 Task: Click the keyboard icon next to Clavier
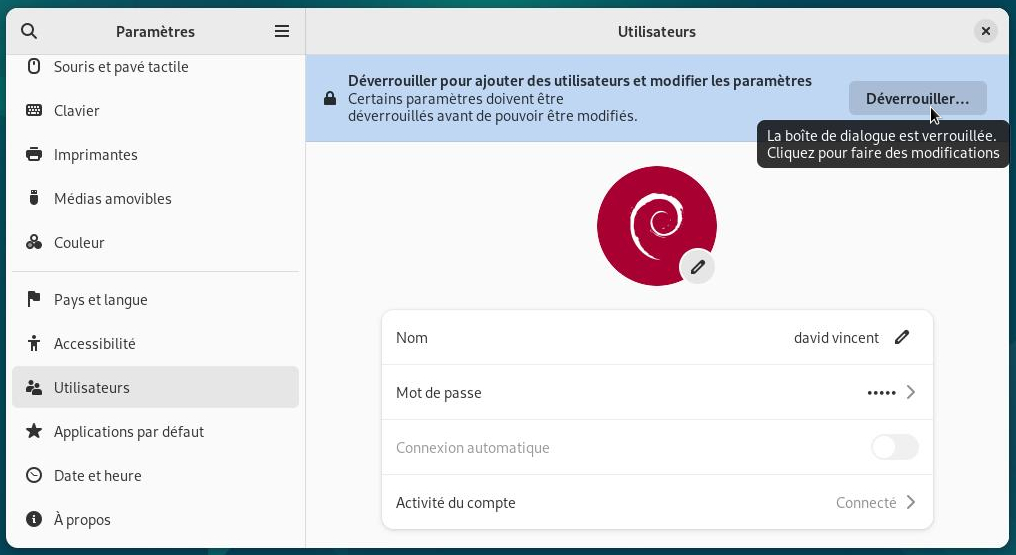pyautogui.click(x=34, y=110)
